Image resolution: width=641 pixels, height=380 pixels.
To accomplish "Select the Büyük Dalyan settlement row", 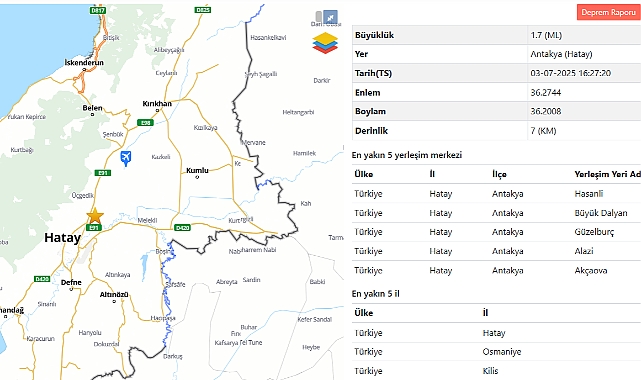I will point(496,213).
